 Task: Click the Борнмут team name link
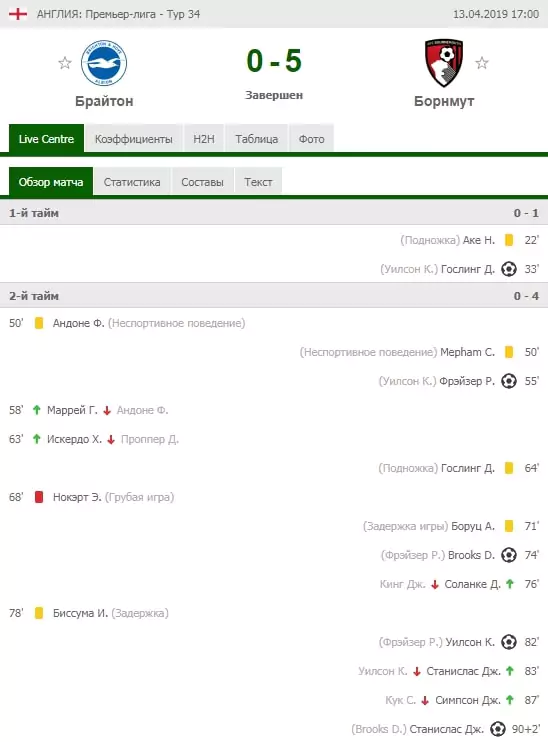pos(444,101)
